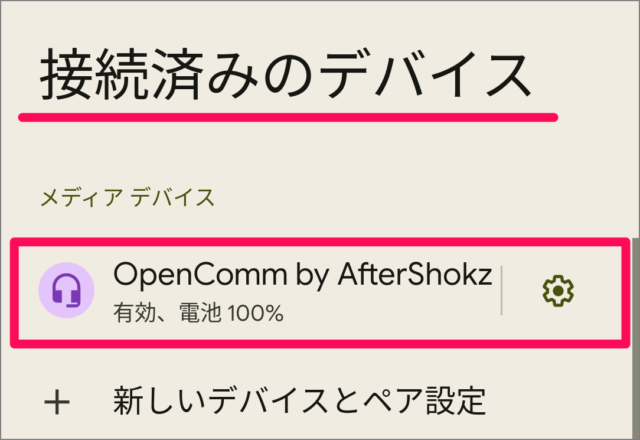The width and height of the screenshot is (640, 440).
Task: Click the メディア デバイス section header
Action: [127, 197]
